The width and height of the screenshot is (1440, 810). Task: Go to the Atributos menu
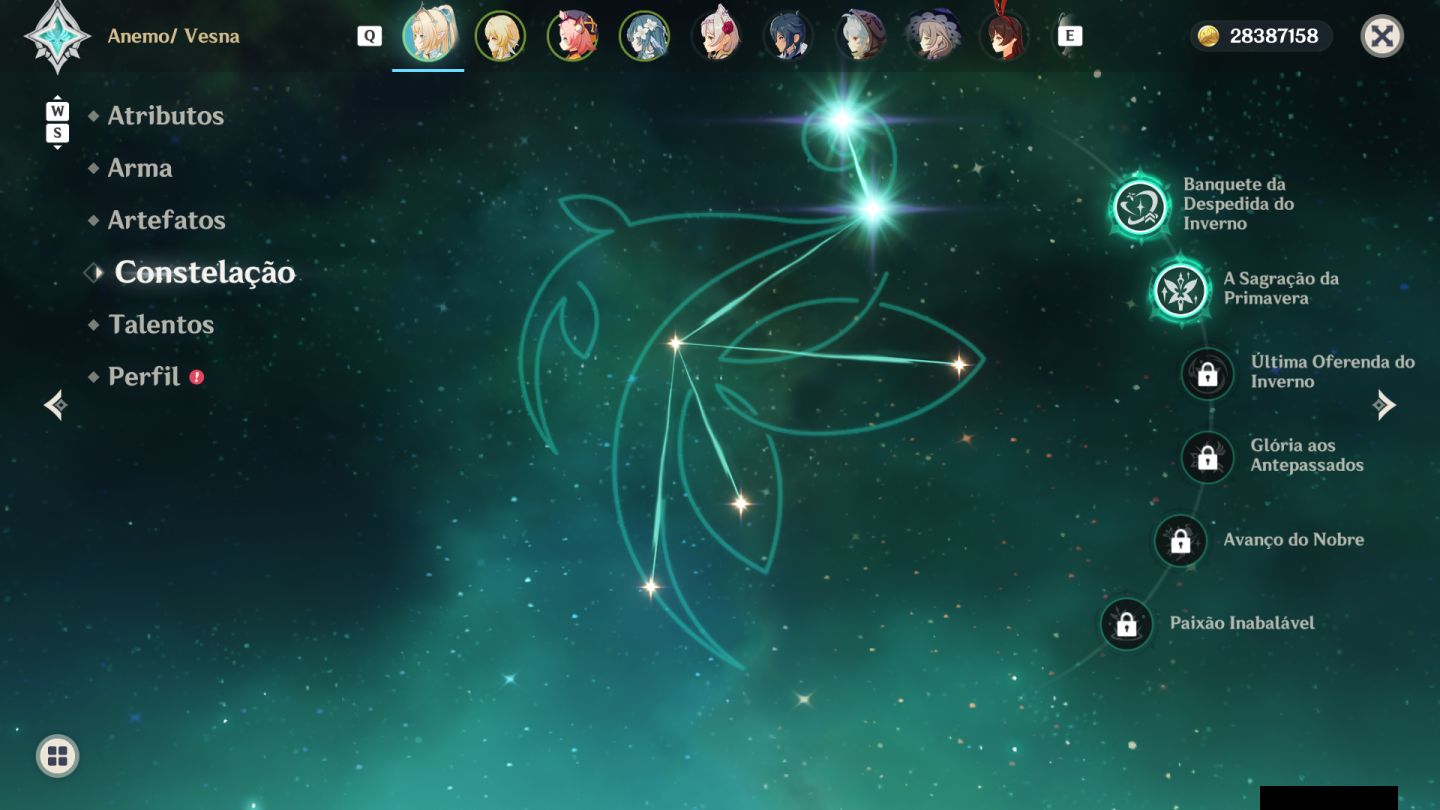coord(166,116)
